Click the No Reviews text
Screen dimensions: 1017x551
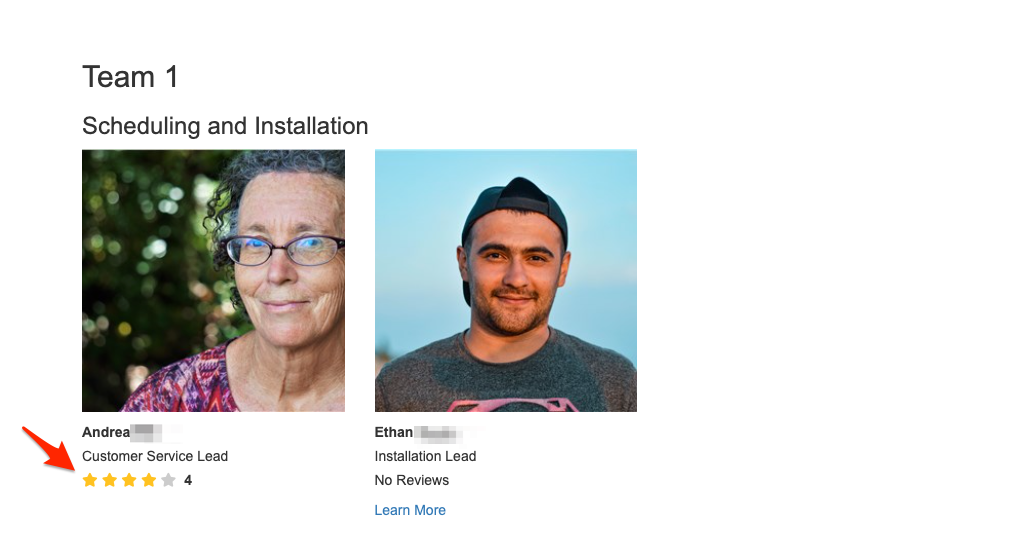412,480
